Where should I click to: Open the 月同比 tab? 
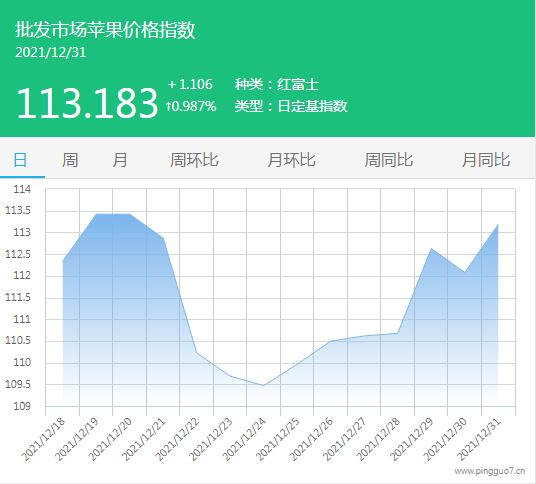click(486, 160)
